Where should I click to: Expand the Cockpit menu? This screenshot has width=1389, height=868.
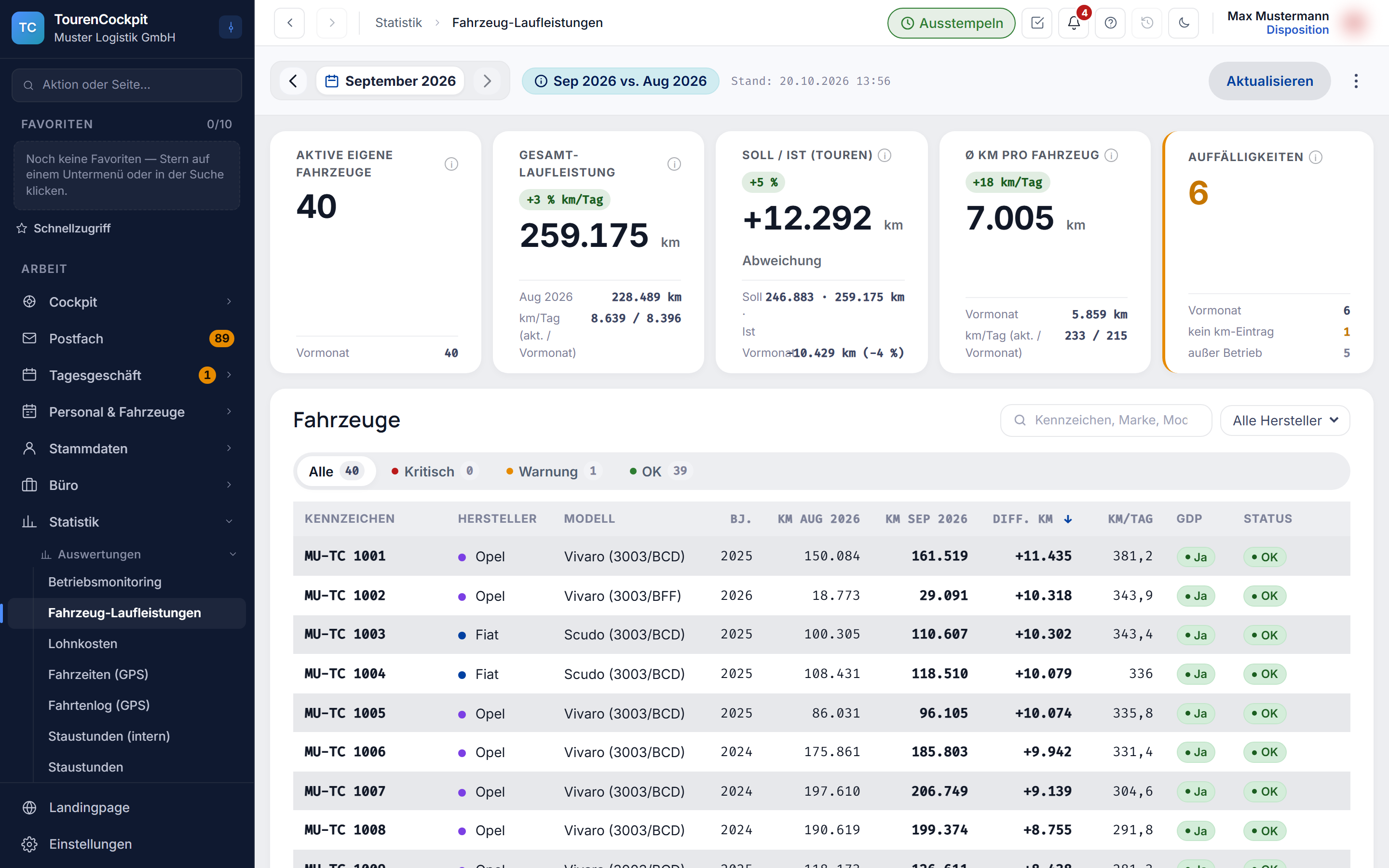click(126, 302)
